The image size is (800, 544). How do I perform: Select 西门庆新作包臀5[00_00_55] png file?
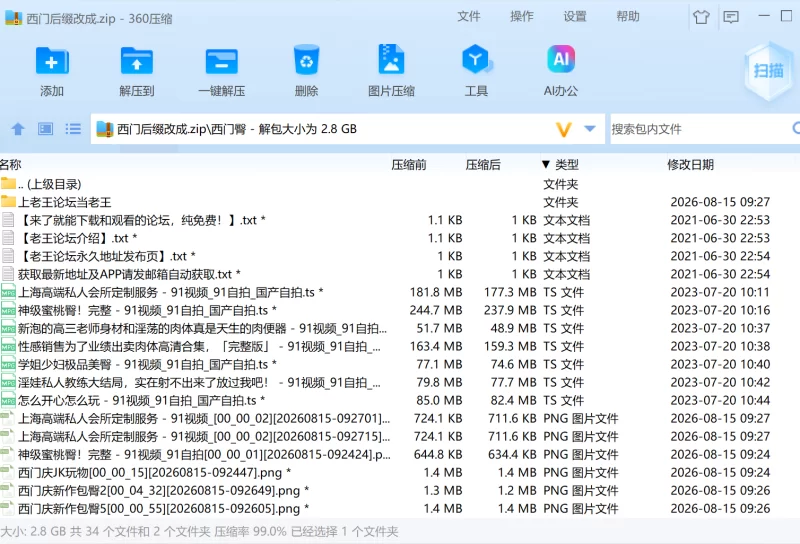click(400, 509)
